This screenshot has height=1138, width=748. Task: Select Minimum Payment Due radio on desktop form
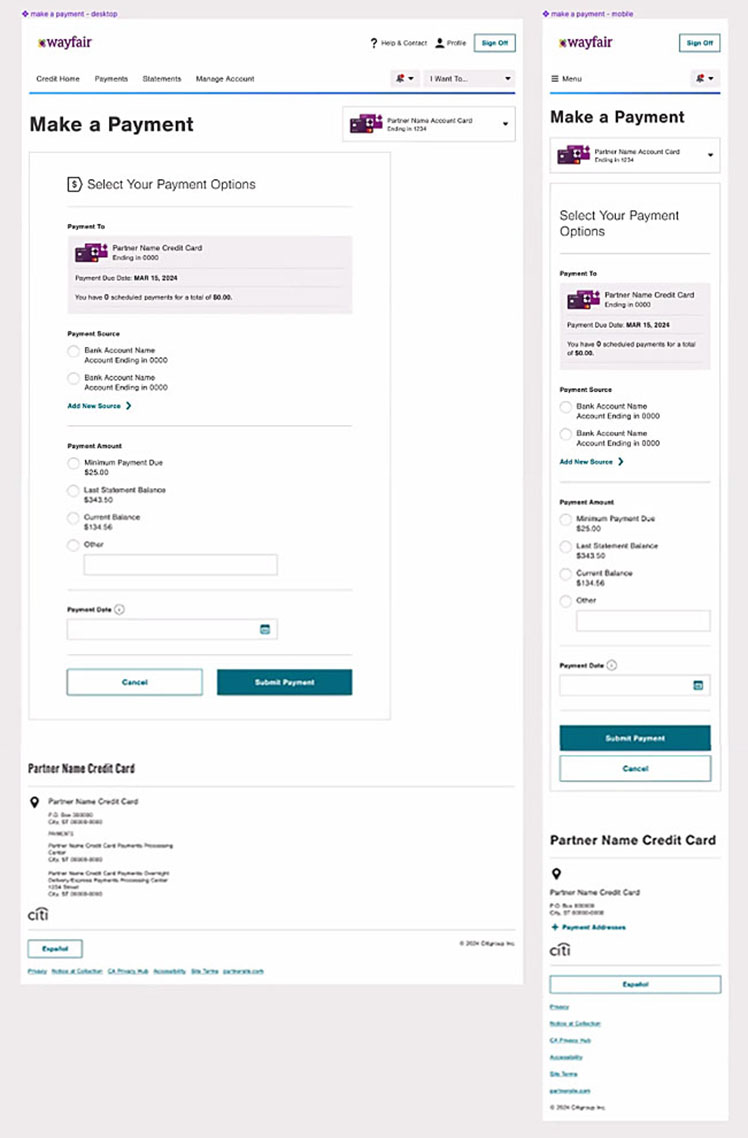(73, 464)
